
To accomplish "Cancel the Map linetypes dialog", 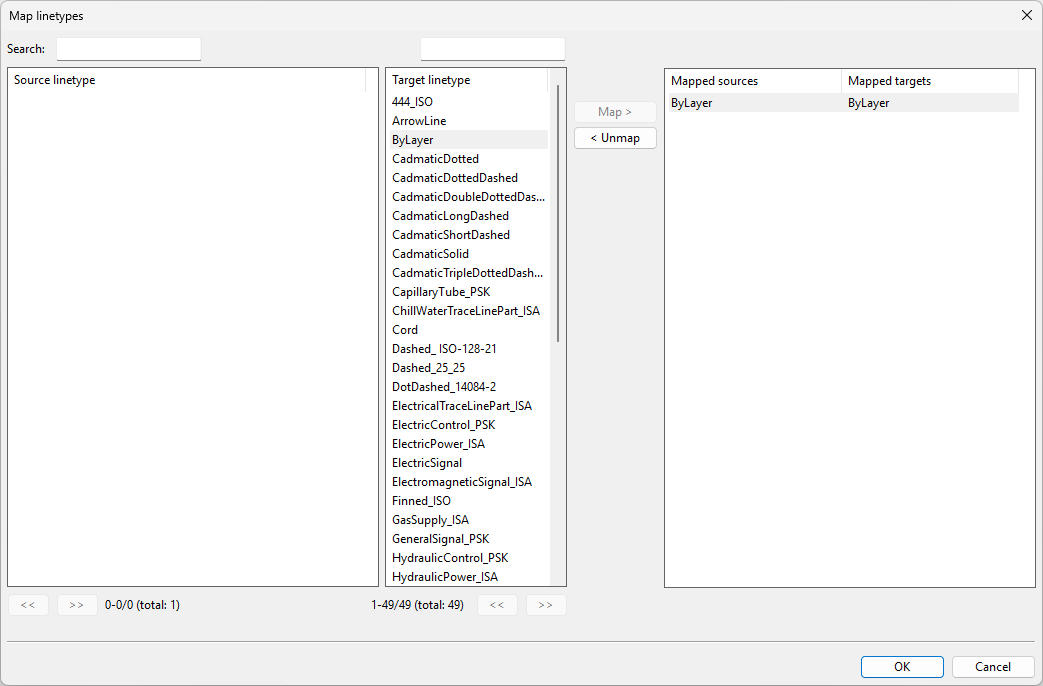I will 993,667.
